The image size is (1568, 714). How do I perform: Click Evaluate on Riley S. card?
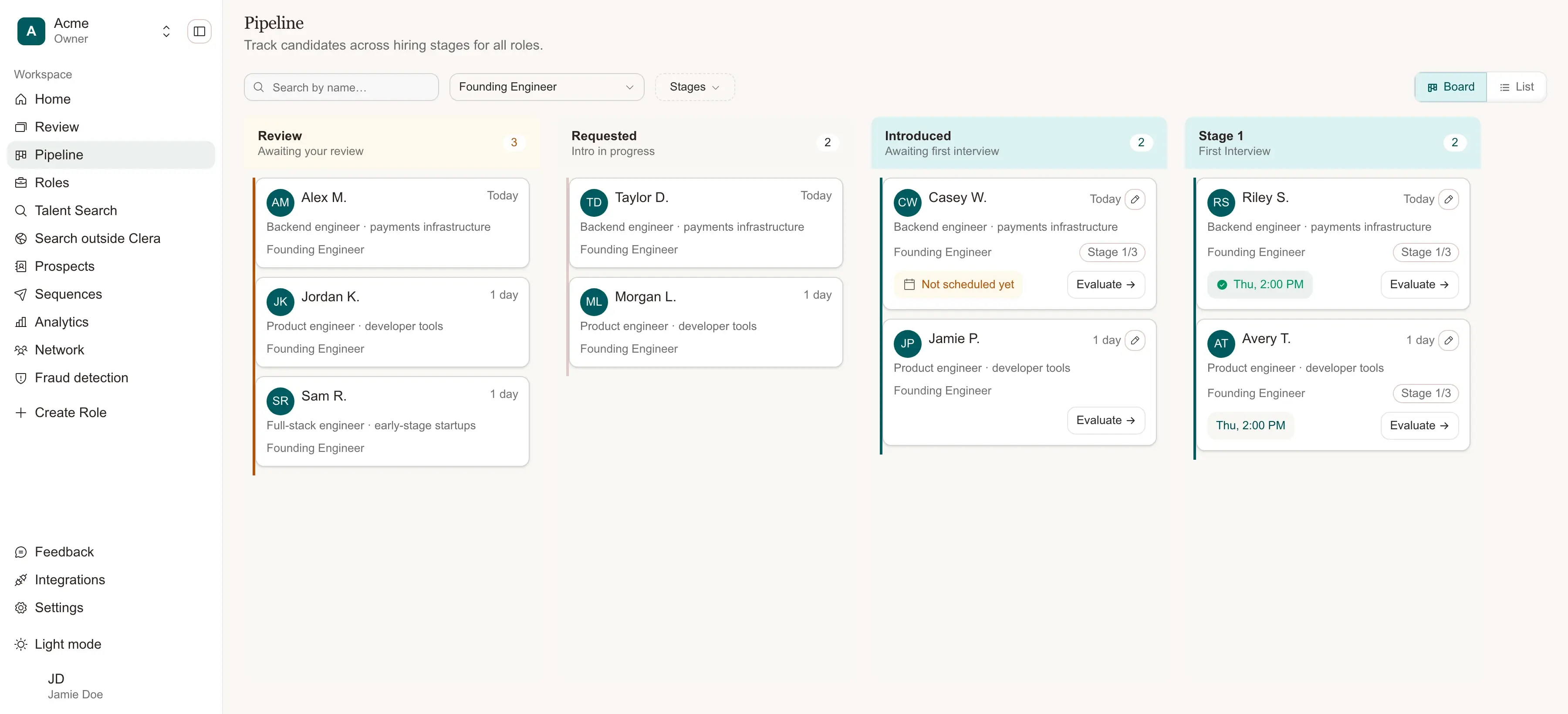(x=1419, y=285)
